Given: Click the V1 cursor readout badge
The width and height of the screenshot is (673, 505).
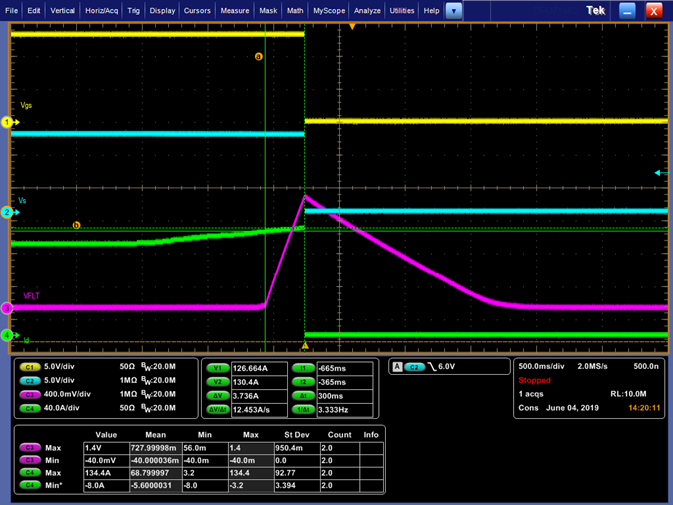Looking at the screenshot, I should click(218, 368).
